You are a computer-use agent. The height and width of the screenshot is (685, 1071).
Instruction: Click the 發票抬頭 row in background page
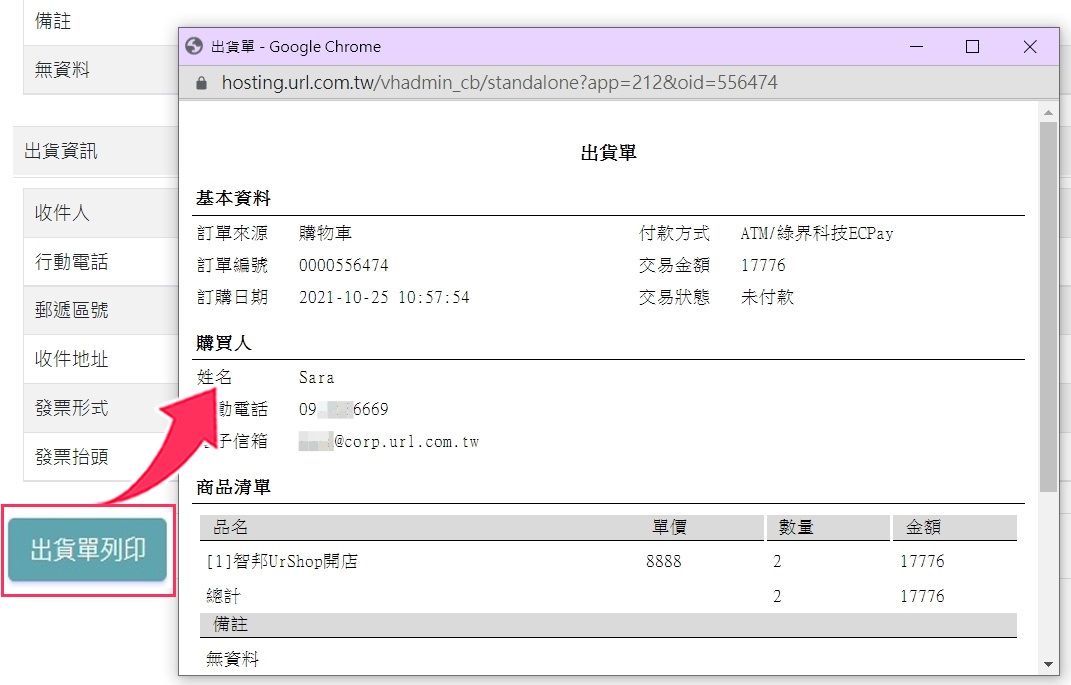coord(101,457)
